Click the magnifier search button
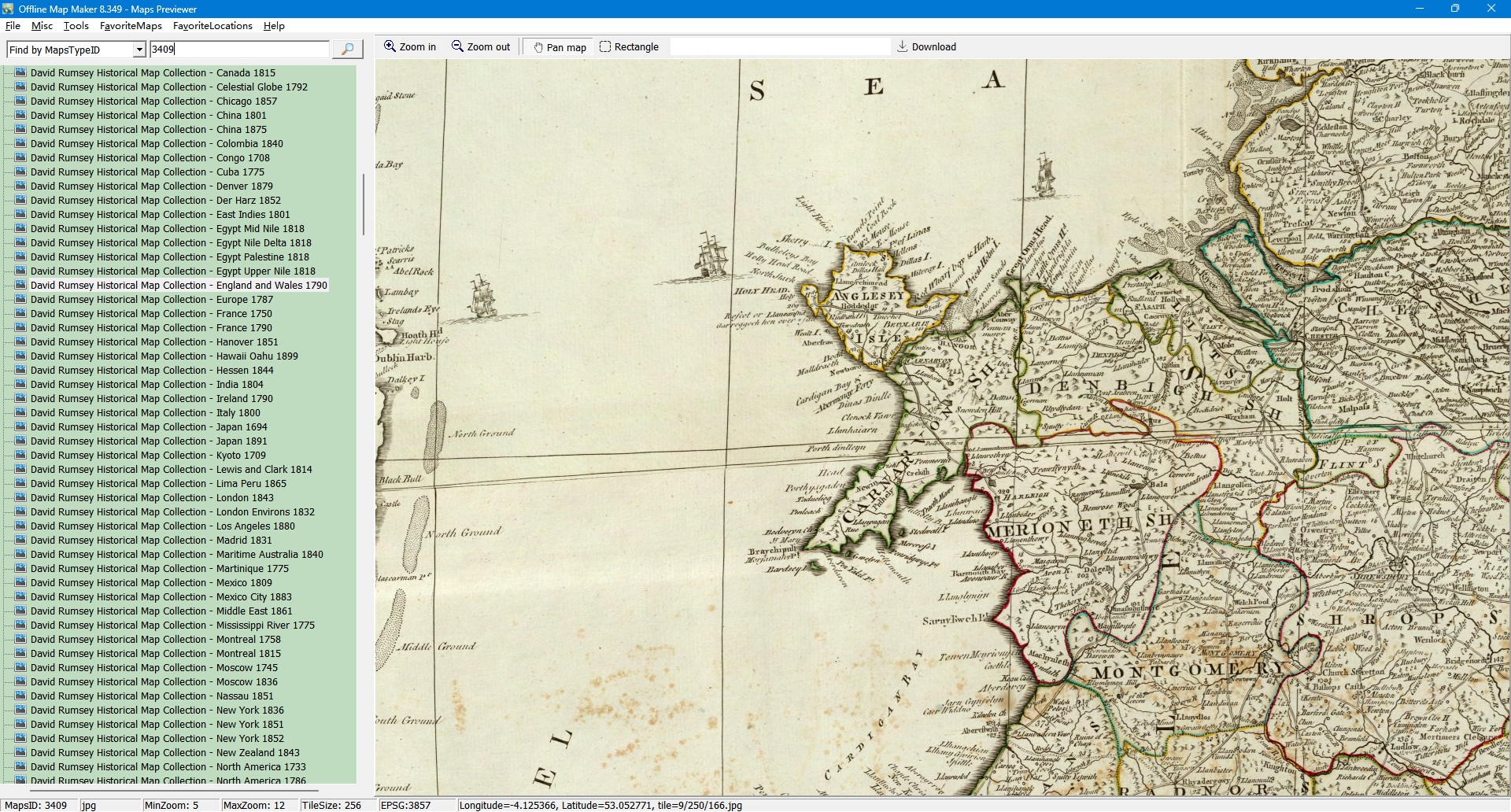This screenshot has width=1511, height=812. (x=347, y=50)
